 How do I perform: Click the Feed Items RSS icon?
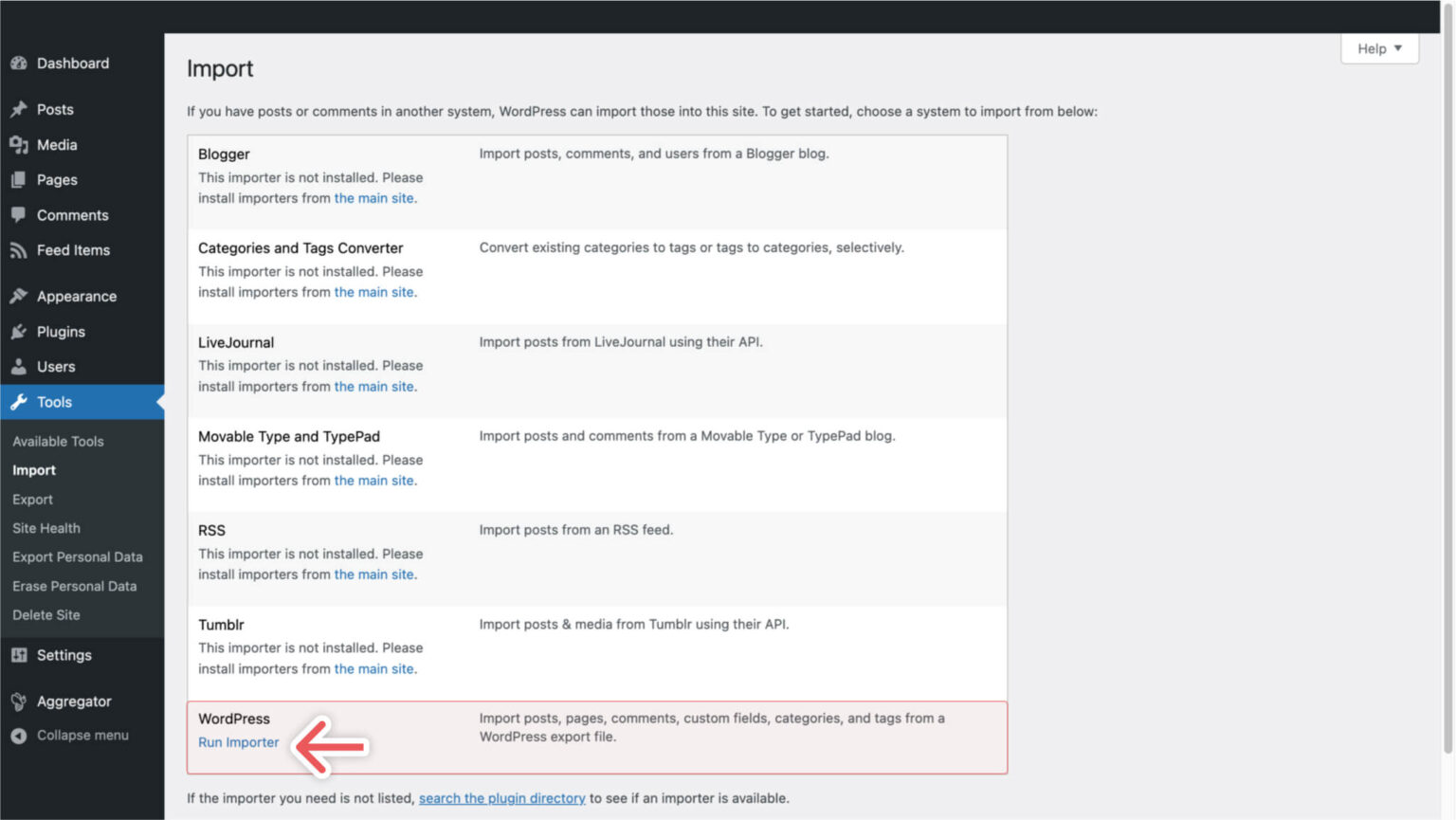pyautogui.click(x=19, y=250)
